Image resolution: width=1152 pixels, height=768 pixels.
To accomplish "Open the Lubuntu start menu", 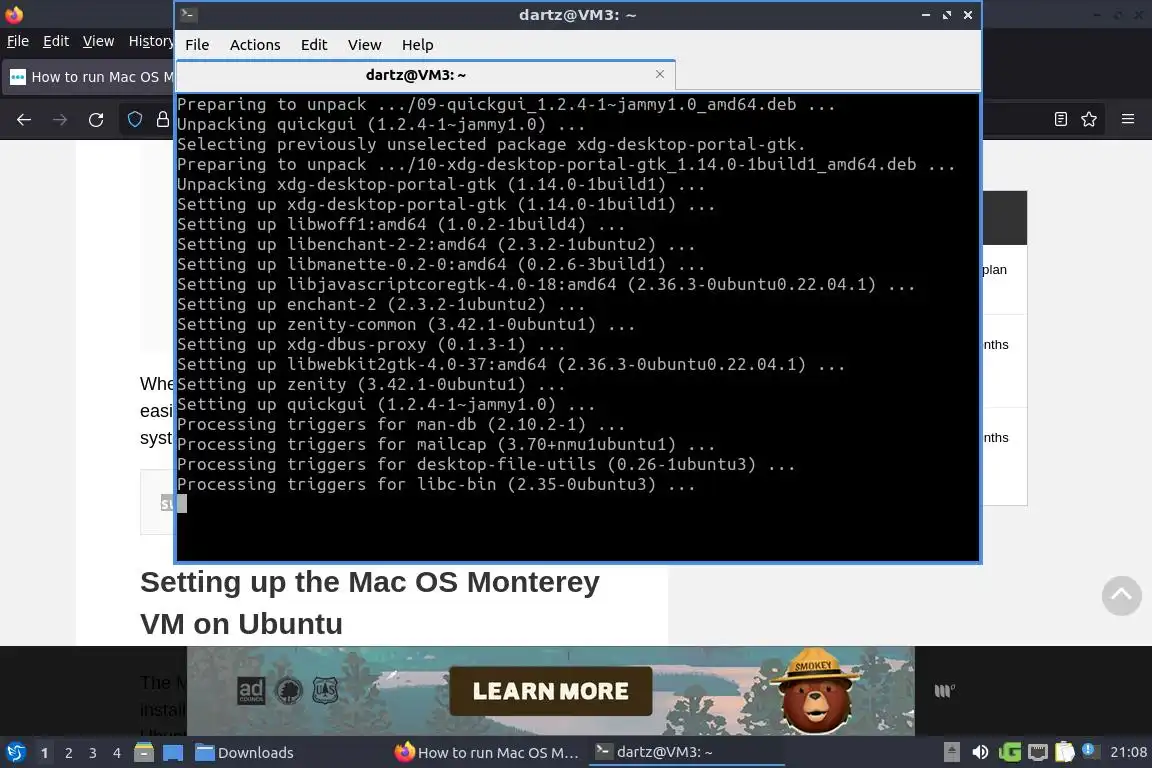I will coord(15,753).
